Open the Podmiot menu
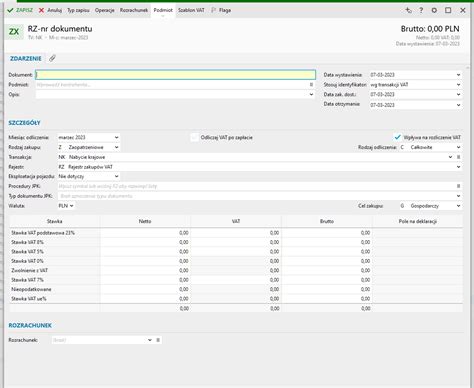474x388 pixels. (x=163, y=10)
